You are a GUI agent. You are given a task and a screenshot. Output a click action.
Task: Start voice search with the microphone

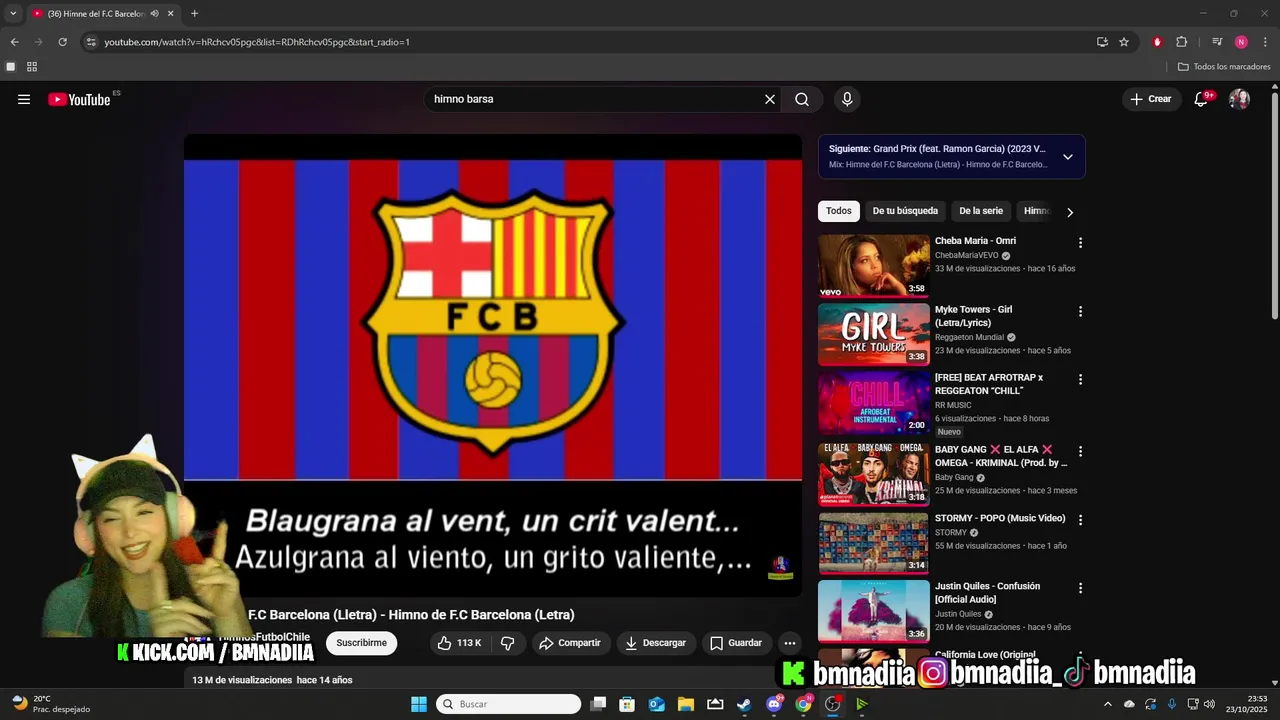pyautogui.click(x=847, y=99)
